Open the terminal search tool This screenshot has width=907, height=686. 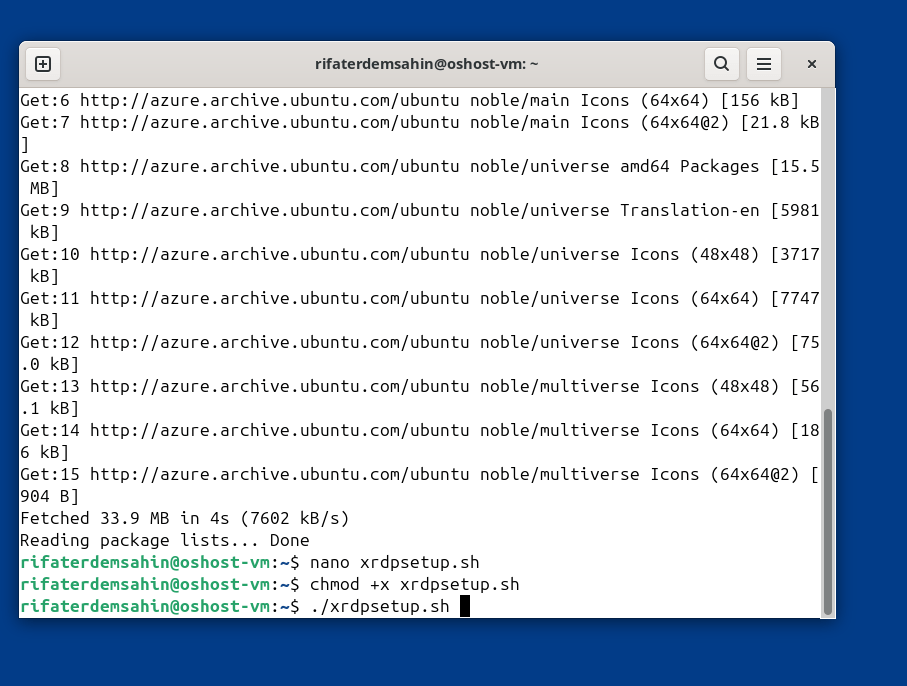(x=721, y=64)
